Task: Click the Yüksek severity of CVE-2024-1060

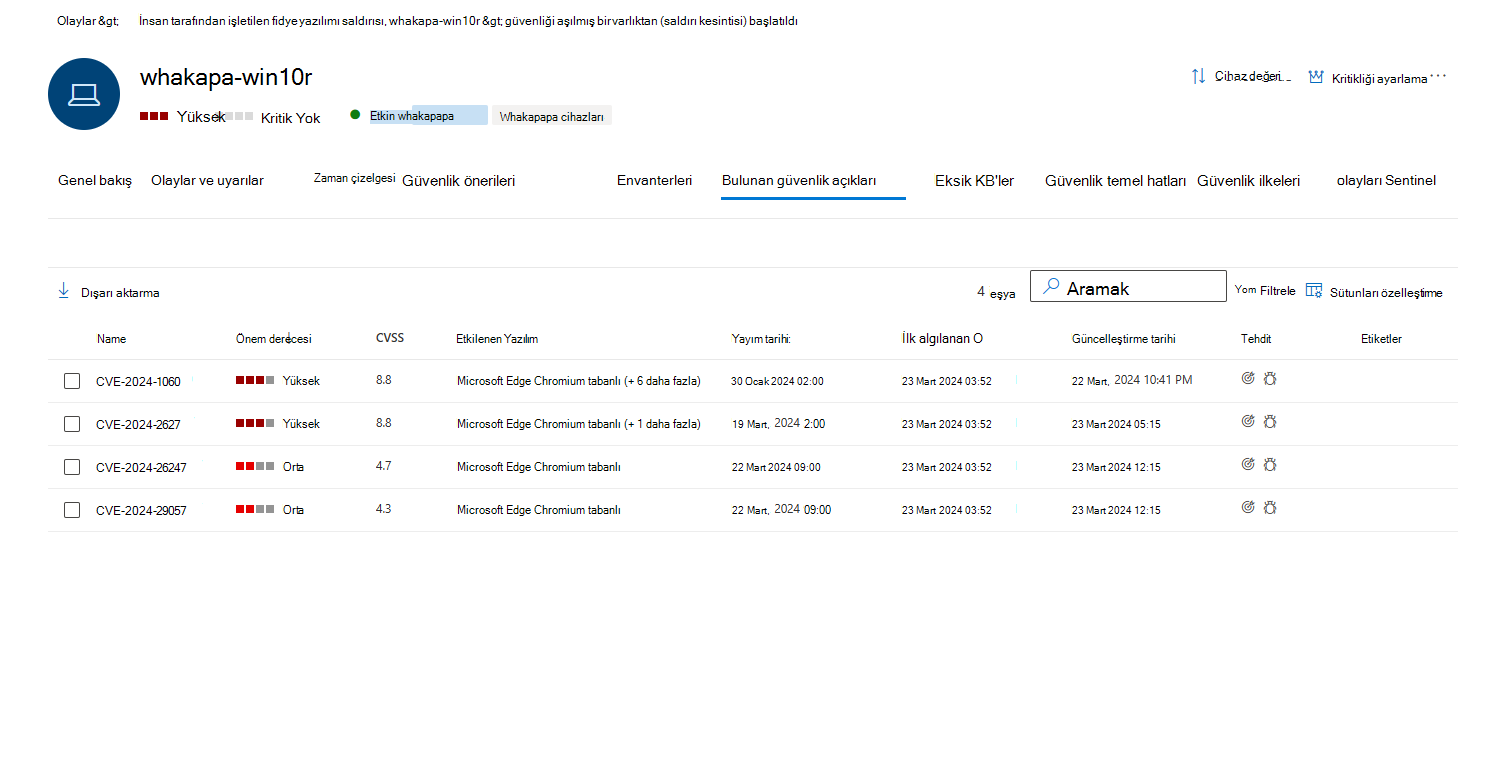Action: 278,381
